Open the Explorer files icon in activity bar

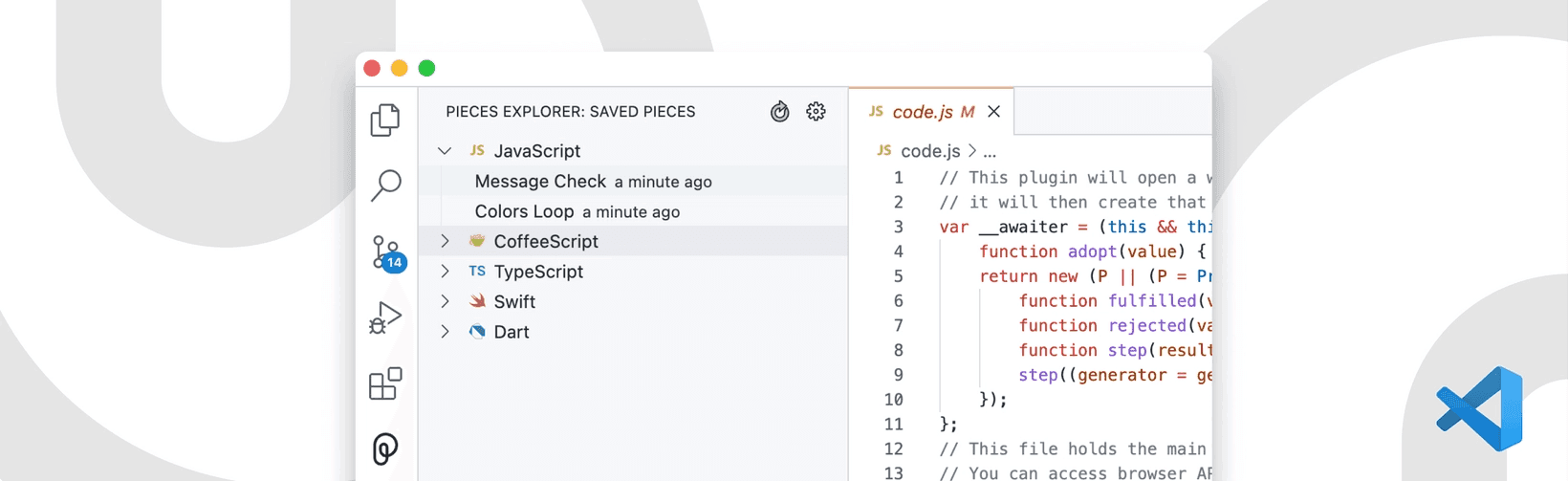click(x=385, y=120)
